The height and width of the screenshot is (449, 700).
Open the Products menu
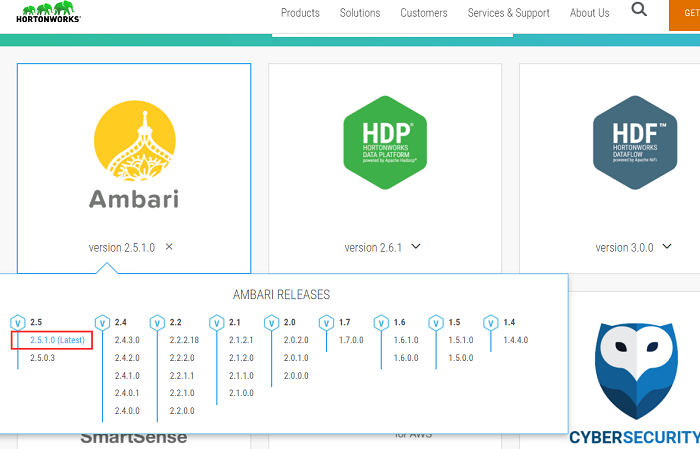(x=300, y=13)
